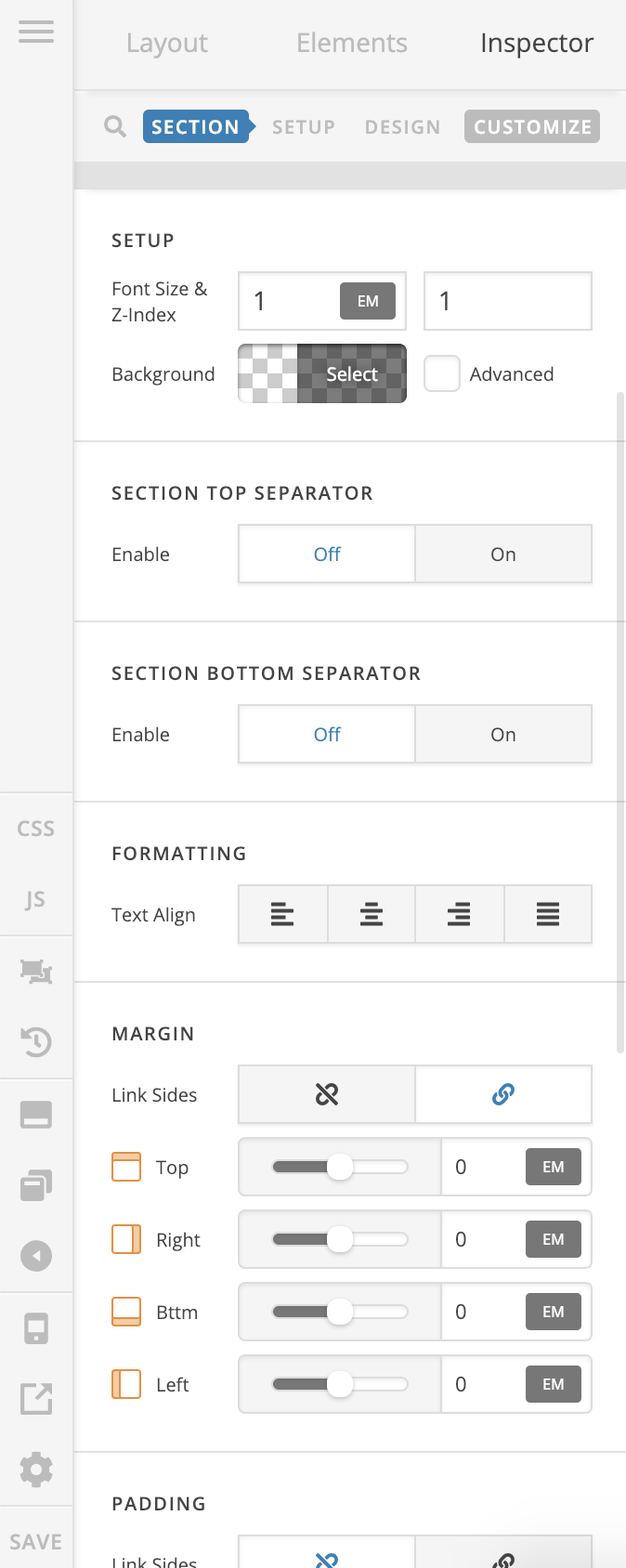This screenshot has height=1568, width=626.
Task: Turn on the Section Top Separator
Action: pos(503,555)
